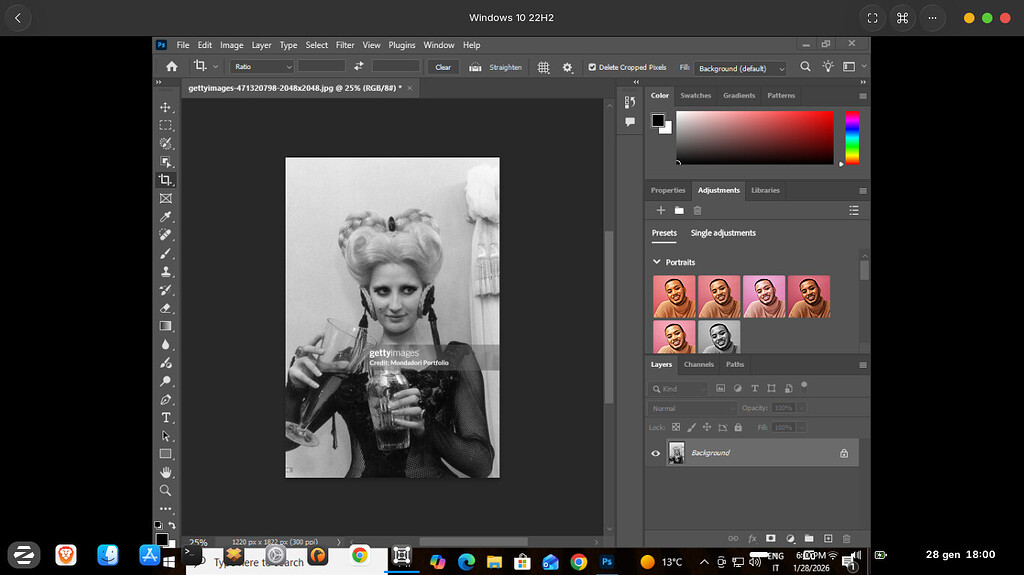
Task: Toggle type layer filter
Action: tap(754, 388)
